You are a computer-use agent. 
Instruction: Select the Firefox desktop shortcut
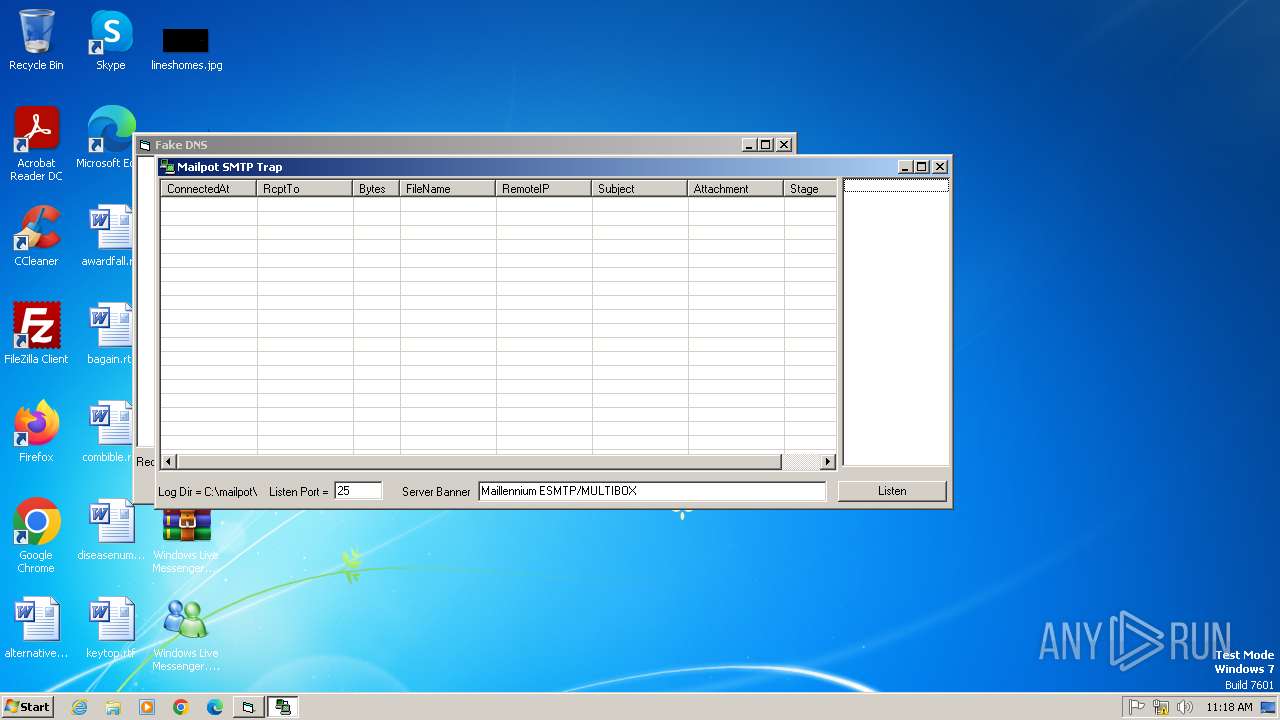point(36,432)
